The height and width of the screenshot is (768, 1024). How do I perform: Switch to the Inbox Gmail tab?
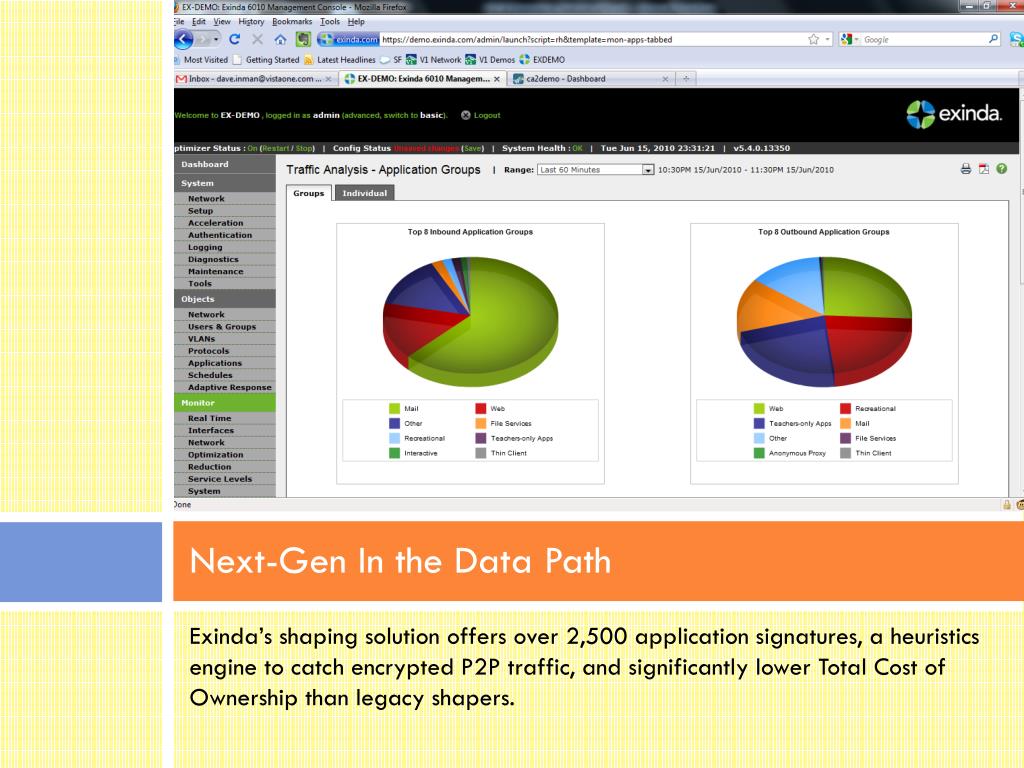pos(255,79)
